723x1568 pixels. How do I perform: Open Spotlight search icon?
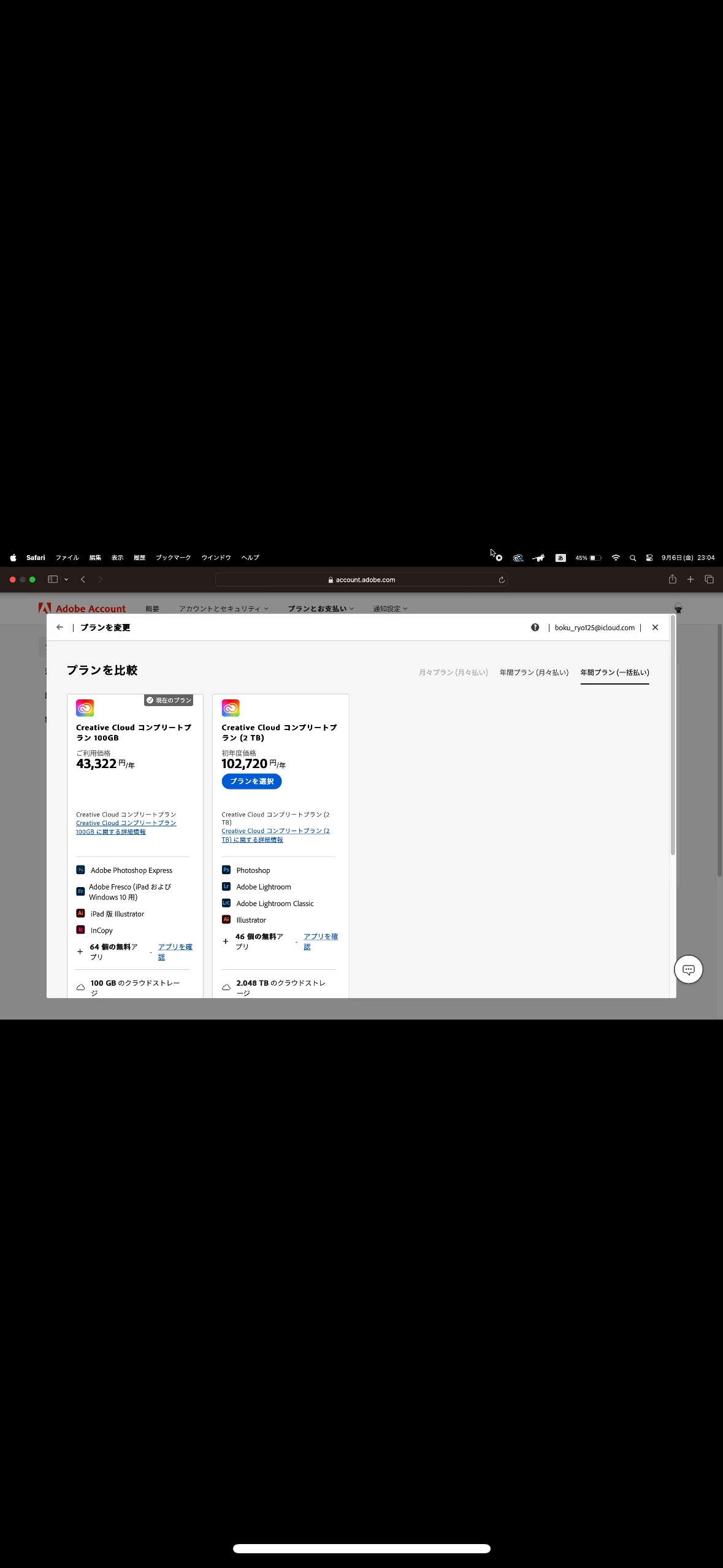[633, 558]
